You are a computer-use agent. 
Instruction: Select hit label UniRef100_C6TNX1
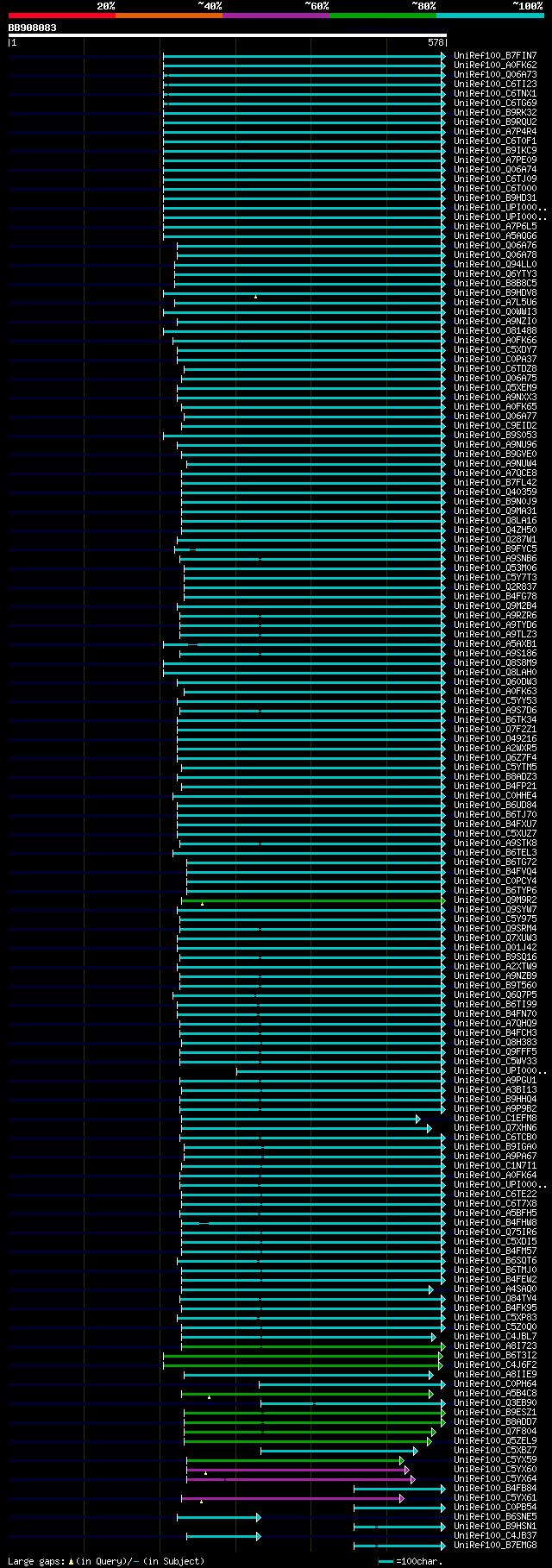click(495, 94)
